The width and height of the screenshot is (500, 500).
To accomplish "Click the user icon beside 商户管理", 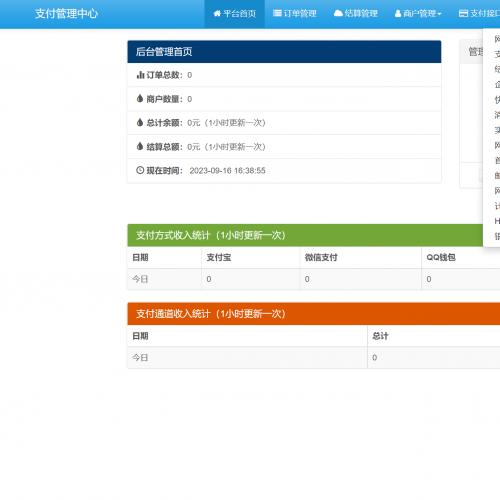I will click(x=398, y=14).
